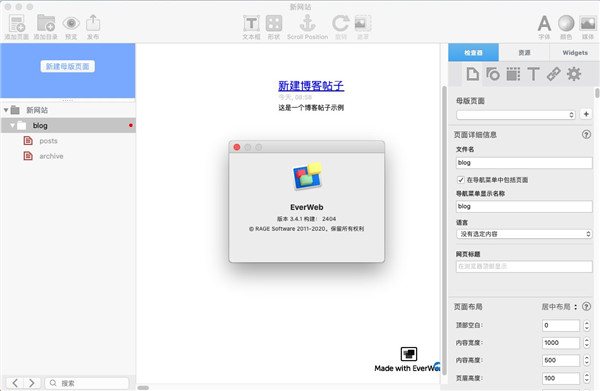The height and width of the screenshot is (391, 600).
Task: Click the Publish share icon
Action: [x=93, y=24]
